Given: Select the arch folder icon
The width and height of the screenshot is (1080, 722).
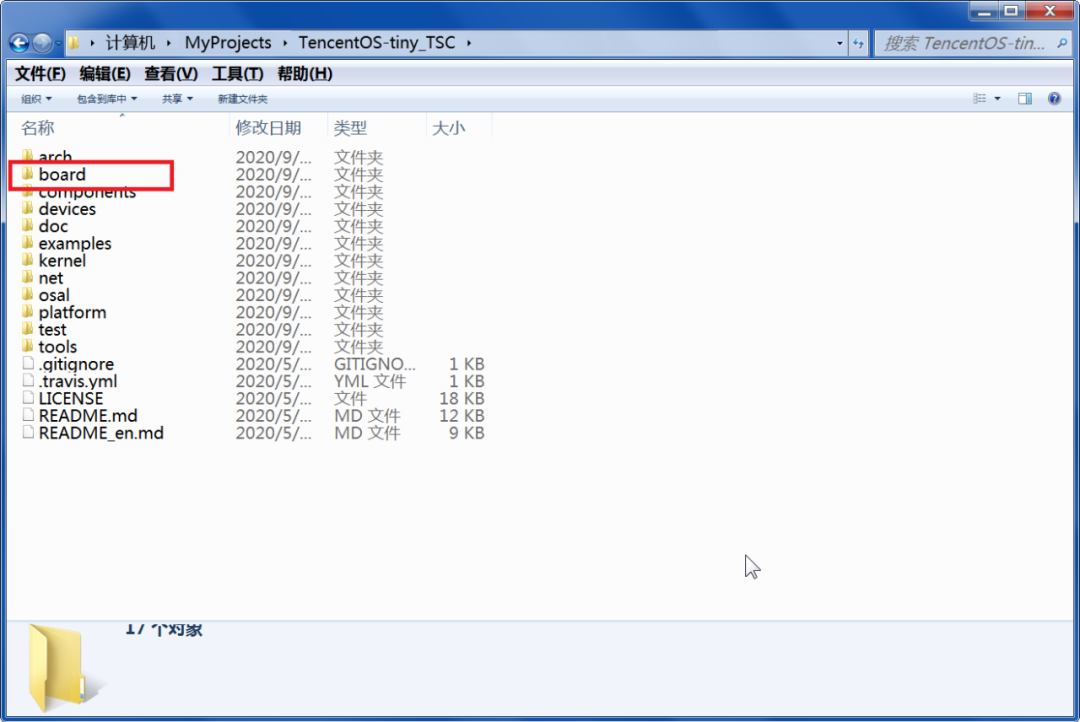Looking at the screenshot, I should (28, 156).
